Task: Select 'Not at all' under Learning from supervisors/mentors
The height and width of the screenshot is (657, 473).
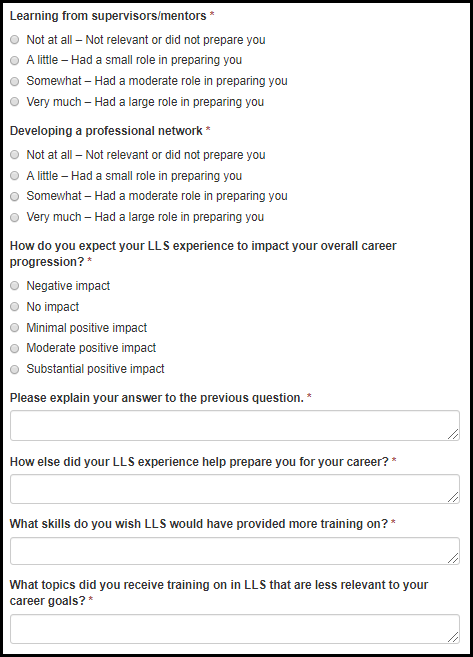Action: 15,40
